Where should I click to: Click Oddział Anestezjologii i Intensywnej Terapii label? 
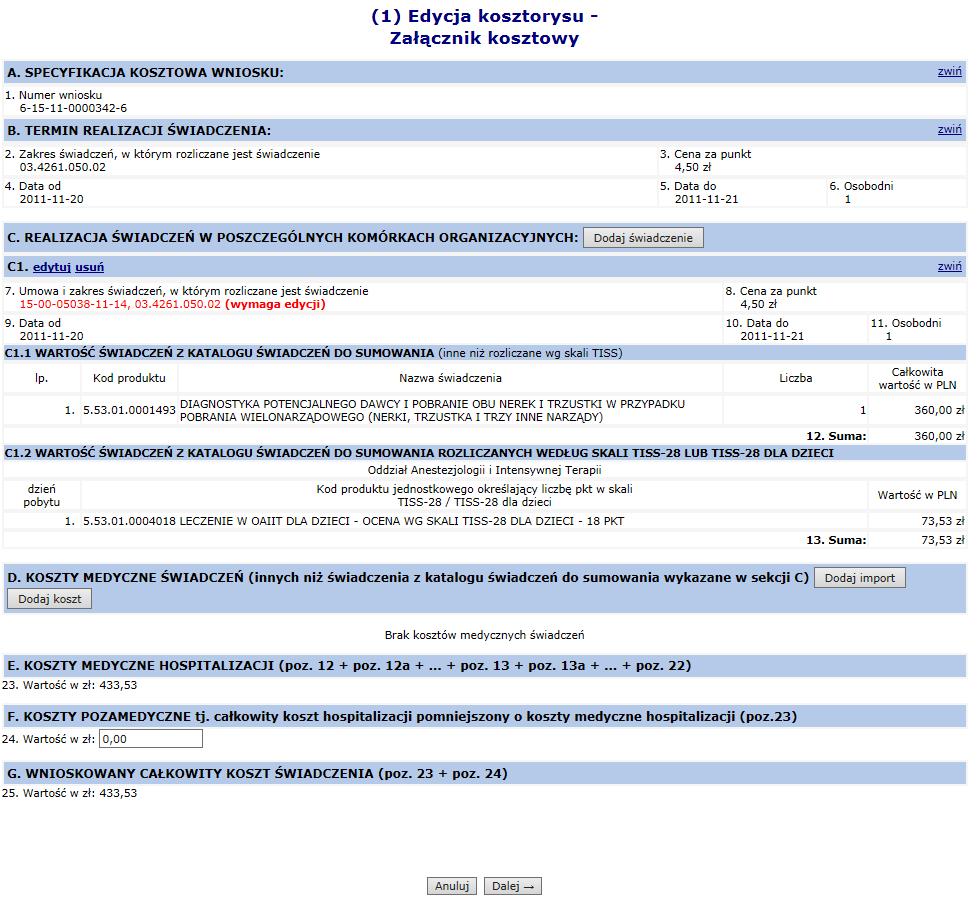pos(484,470)
